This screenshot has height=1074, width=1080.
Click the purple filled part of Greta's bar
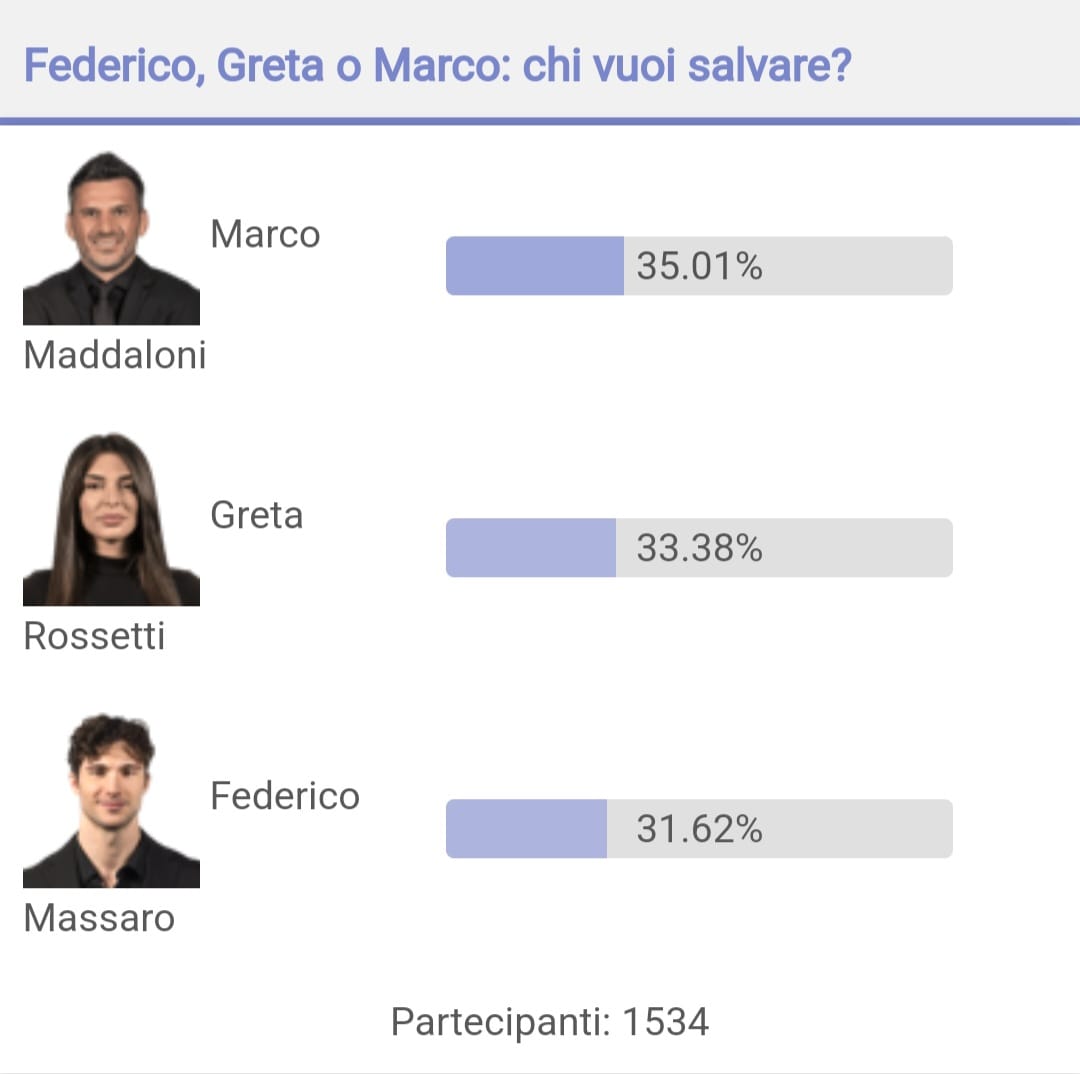(531, 548)
